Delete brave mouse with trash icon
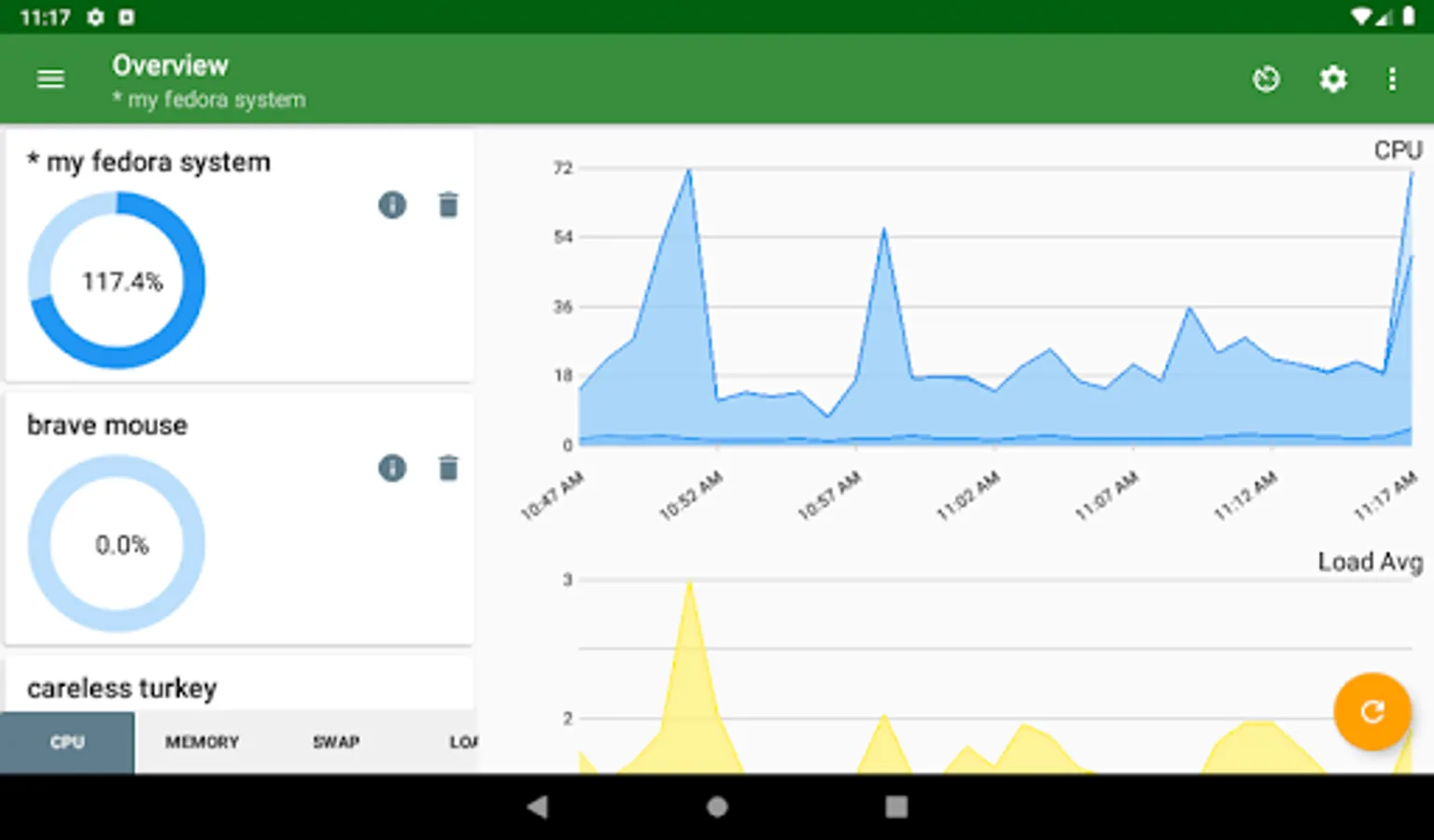The height and width of the screenshot is (840, 1434). [x=448, y=468]
